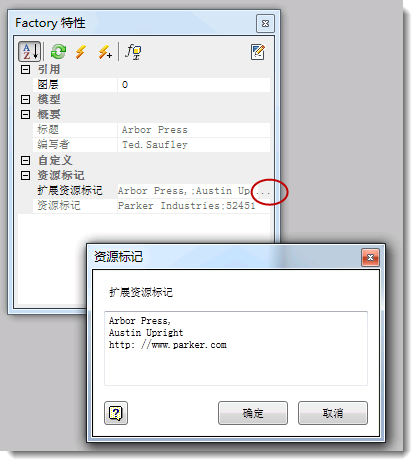Collapse the 资源标记 section
Screen dimensions: 418x466
click(25, 175)
